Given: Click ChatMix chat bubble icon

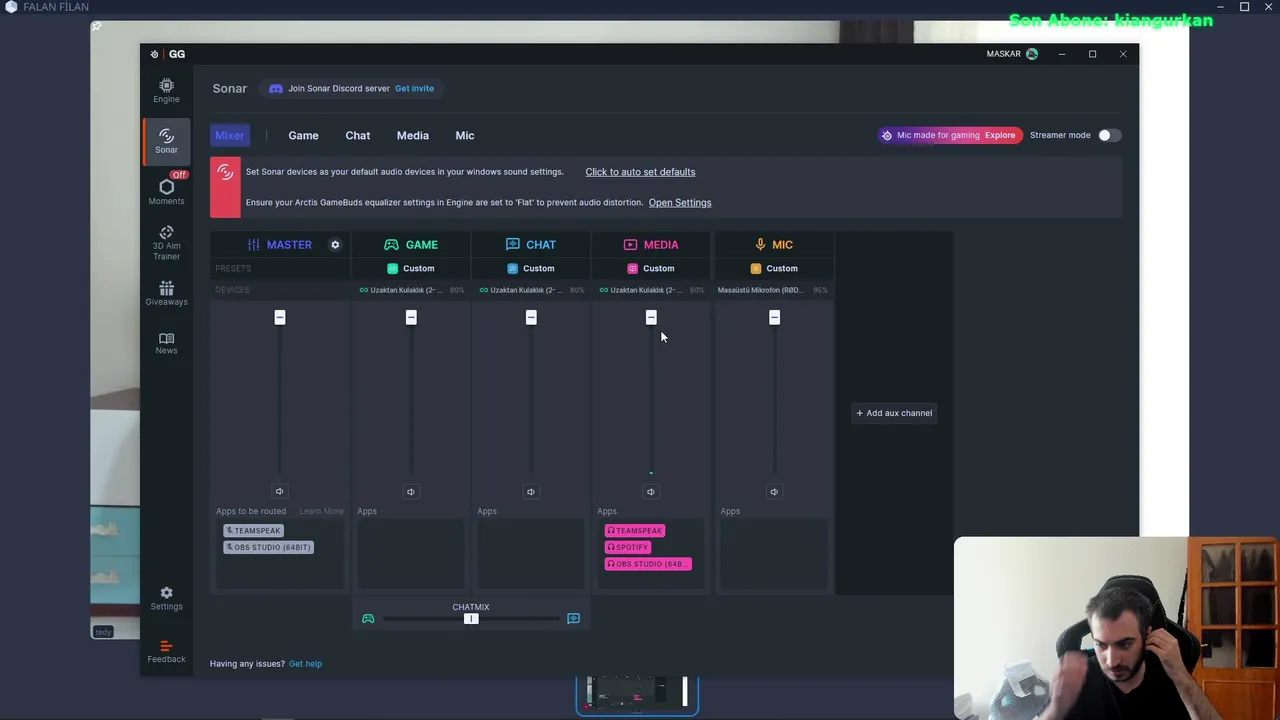Looking at the screenshot, I should coord(573,619).
